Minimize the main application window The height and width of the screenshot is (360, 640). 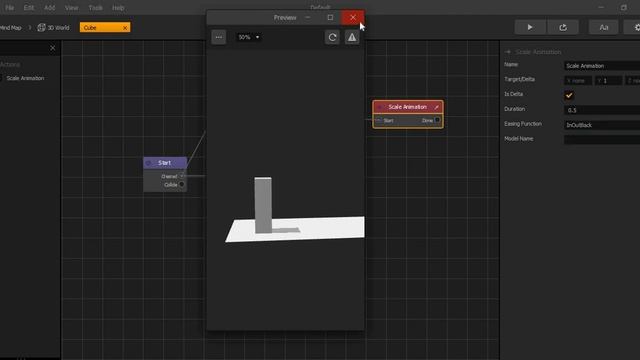(601, 7)
